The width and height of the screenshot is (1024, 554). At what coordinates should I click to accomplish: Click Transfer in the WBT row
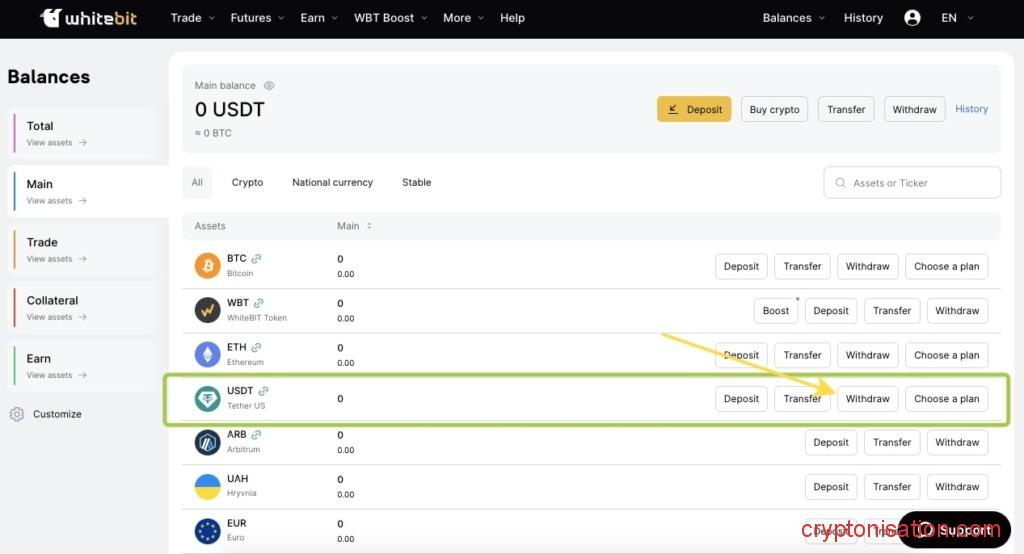click(891, 310)
